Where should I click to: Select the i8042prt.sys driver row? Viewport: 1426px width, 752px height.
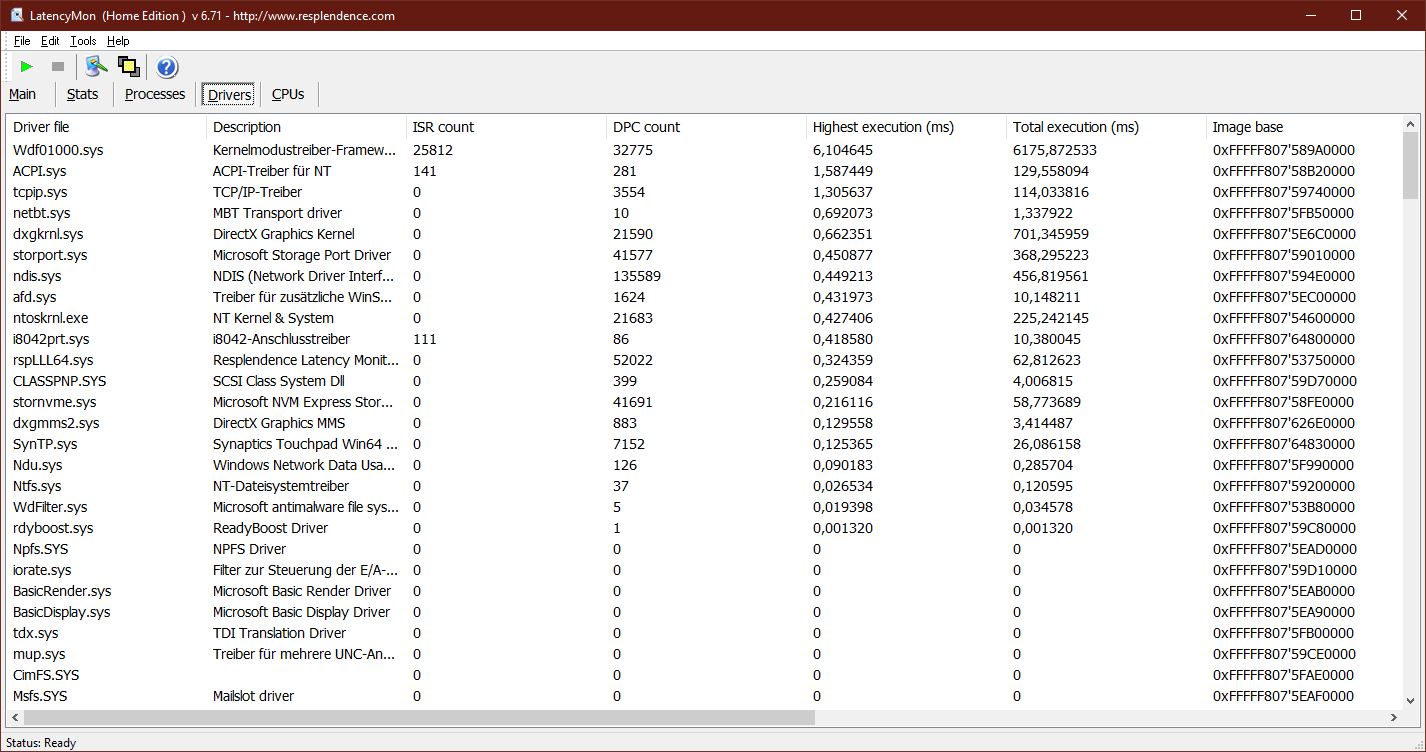click(x=704, y=339)
